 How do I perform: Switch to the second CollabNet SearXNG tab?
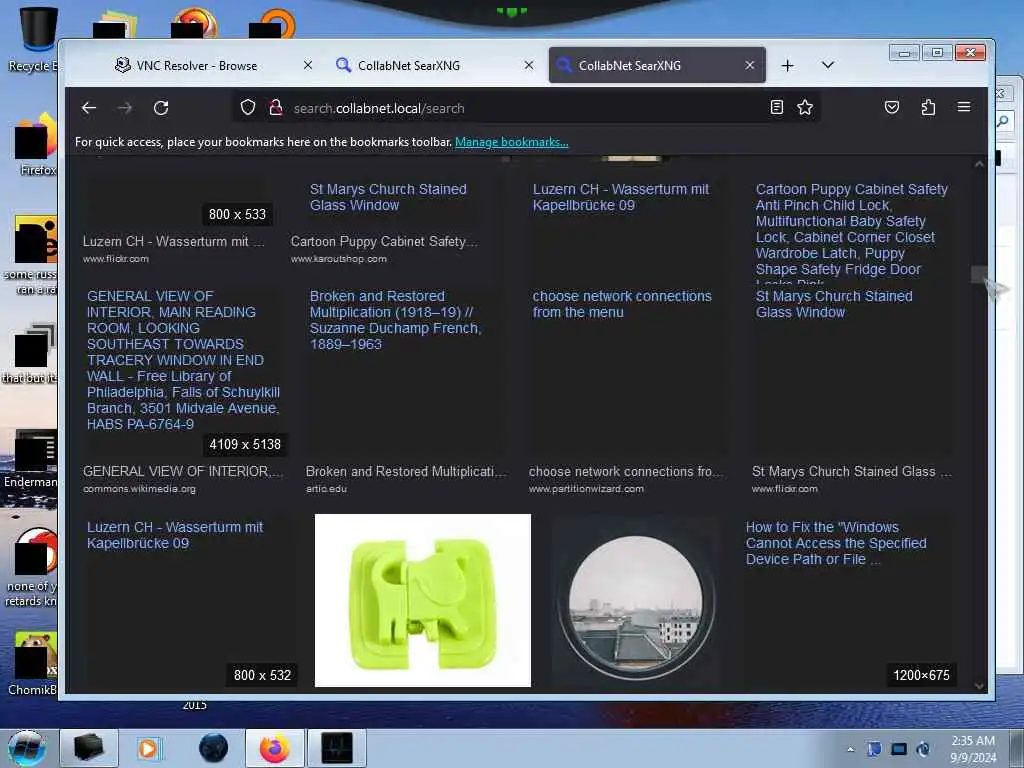click(x=408, y=65)
